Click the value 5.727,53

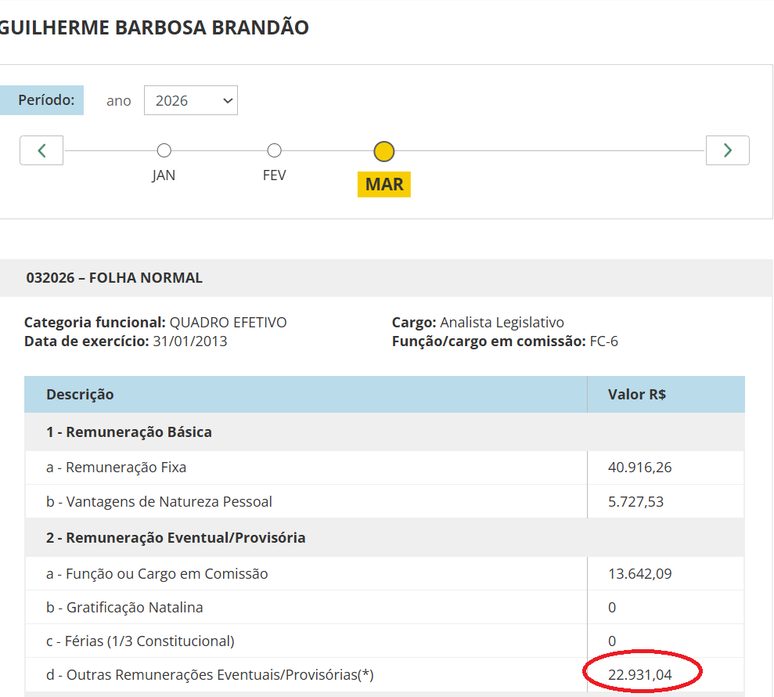tap(636, 502)
